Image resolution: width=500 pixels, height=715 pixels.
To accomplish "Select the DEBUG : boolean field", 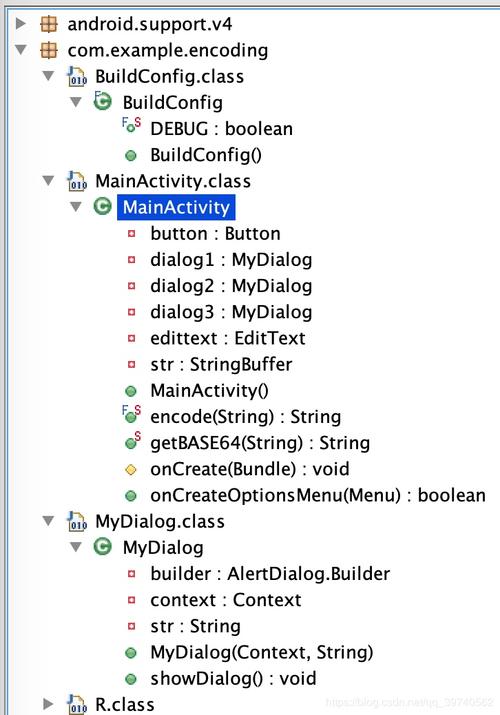I will tap(222, 129).
